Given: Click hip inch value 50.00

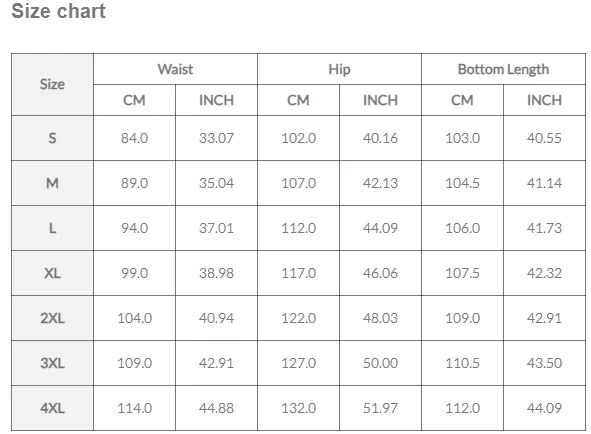Looking at the screenshot, I should 380,363.
